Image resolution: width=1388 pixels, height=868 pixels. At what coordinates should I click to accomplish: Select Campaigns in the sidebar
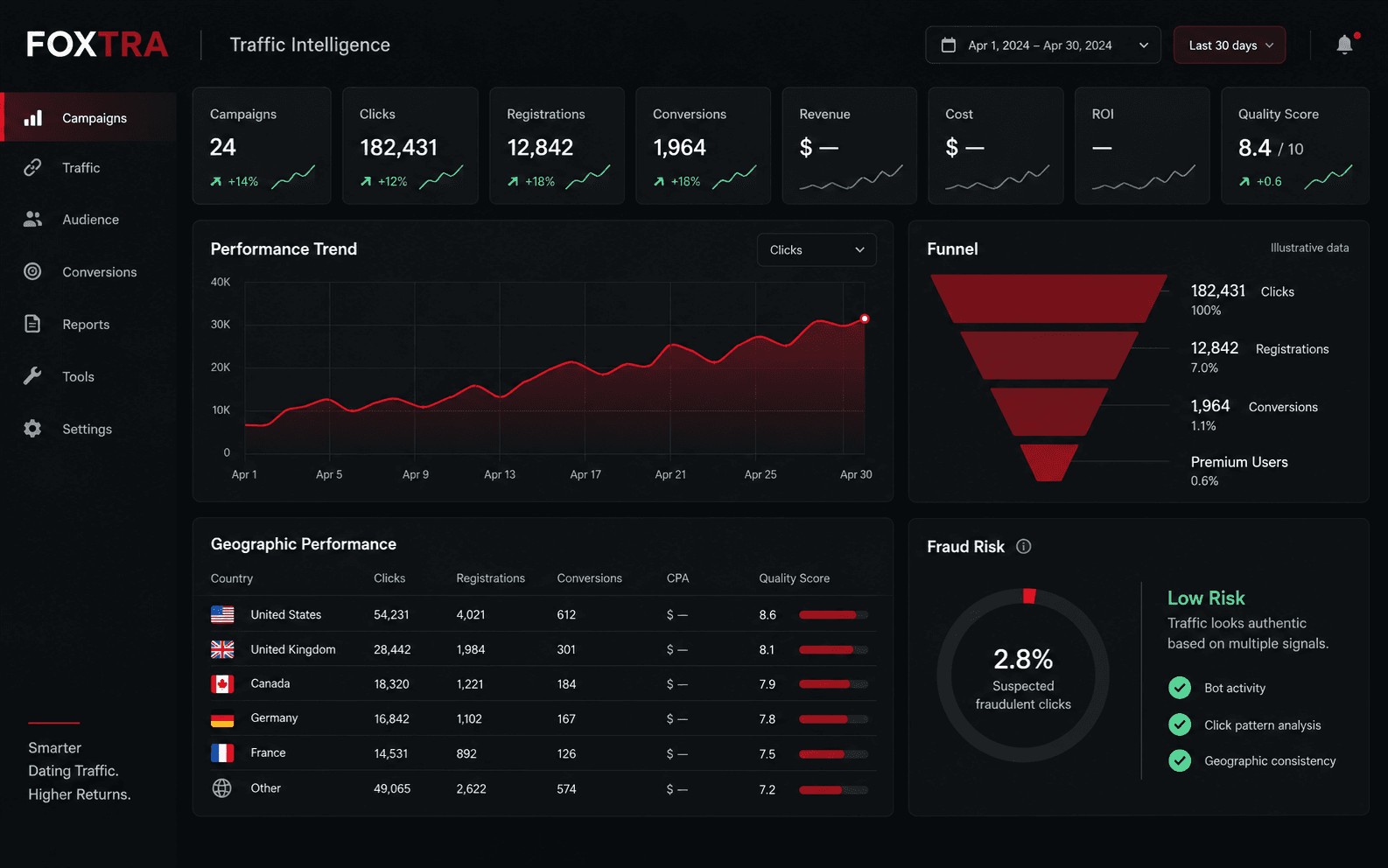[x=89, y=117]
